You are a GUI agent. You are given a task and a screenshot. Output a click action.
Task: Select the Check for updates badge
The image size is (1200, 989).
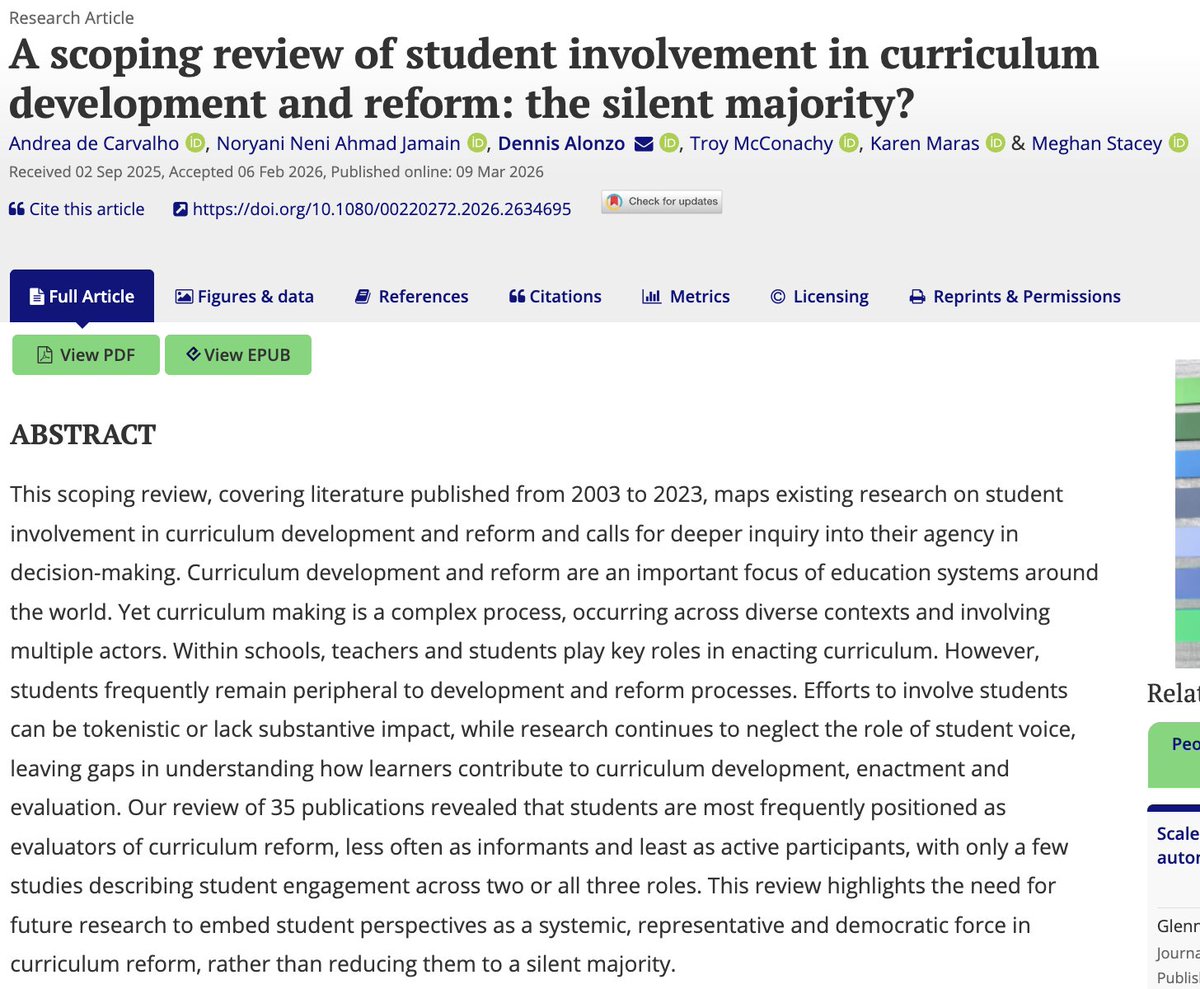tap(660, 201)
